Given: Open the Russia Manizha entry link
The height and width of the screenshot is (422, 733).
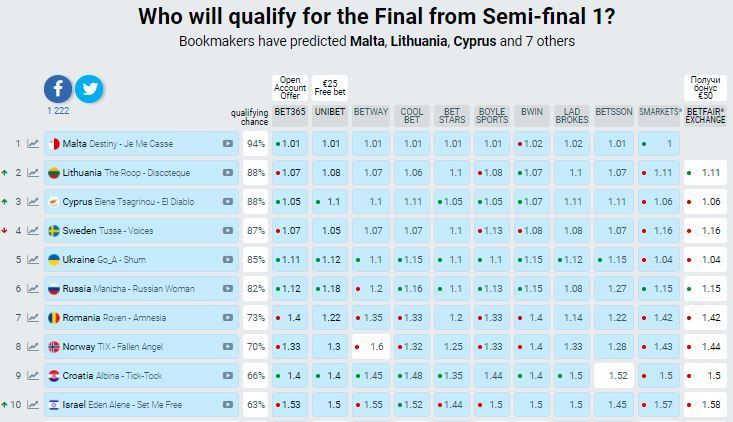Looking at the screenshot, I should [x=130, y=289].
